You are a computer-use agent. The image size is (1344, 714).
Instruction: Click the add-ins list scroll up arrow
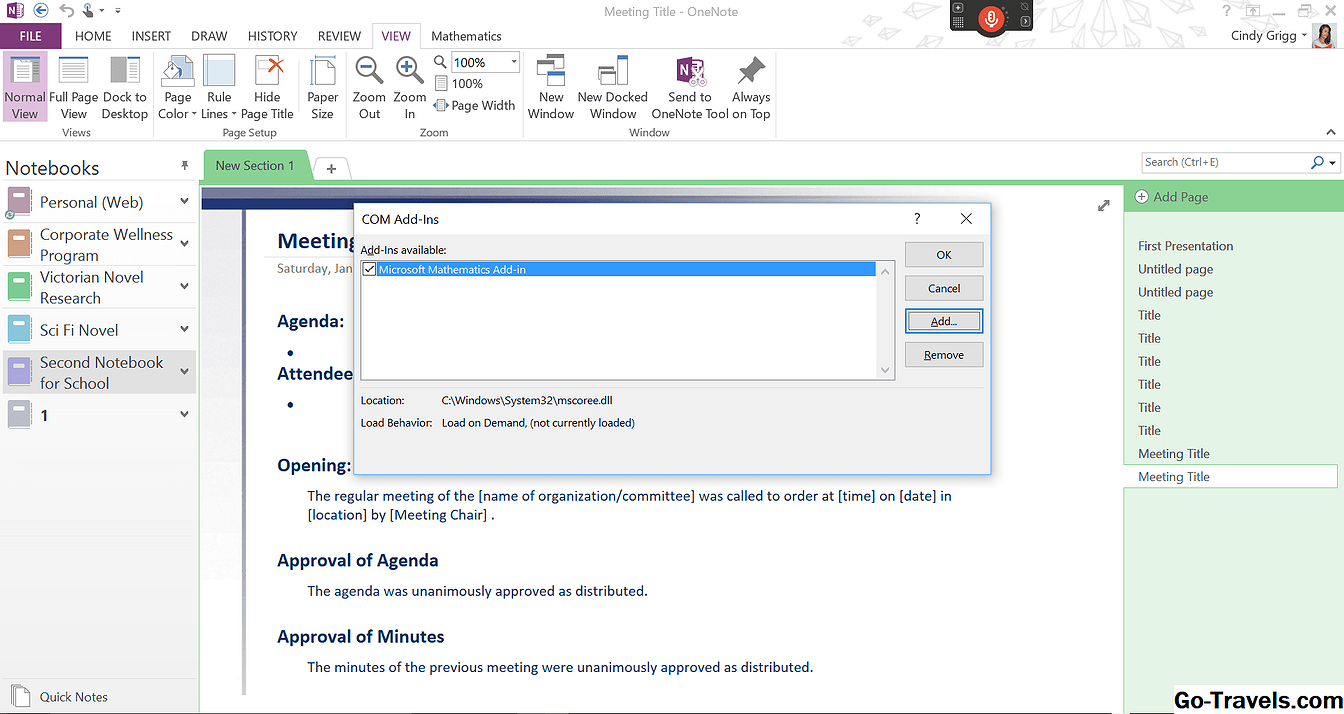(x=885, y=271)
